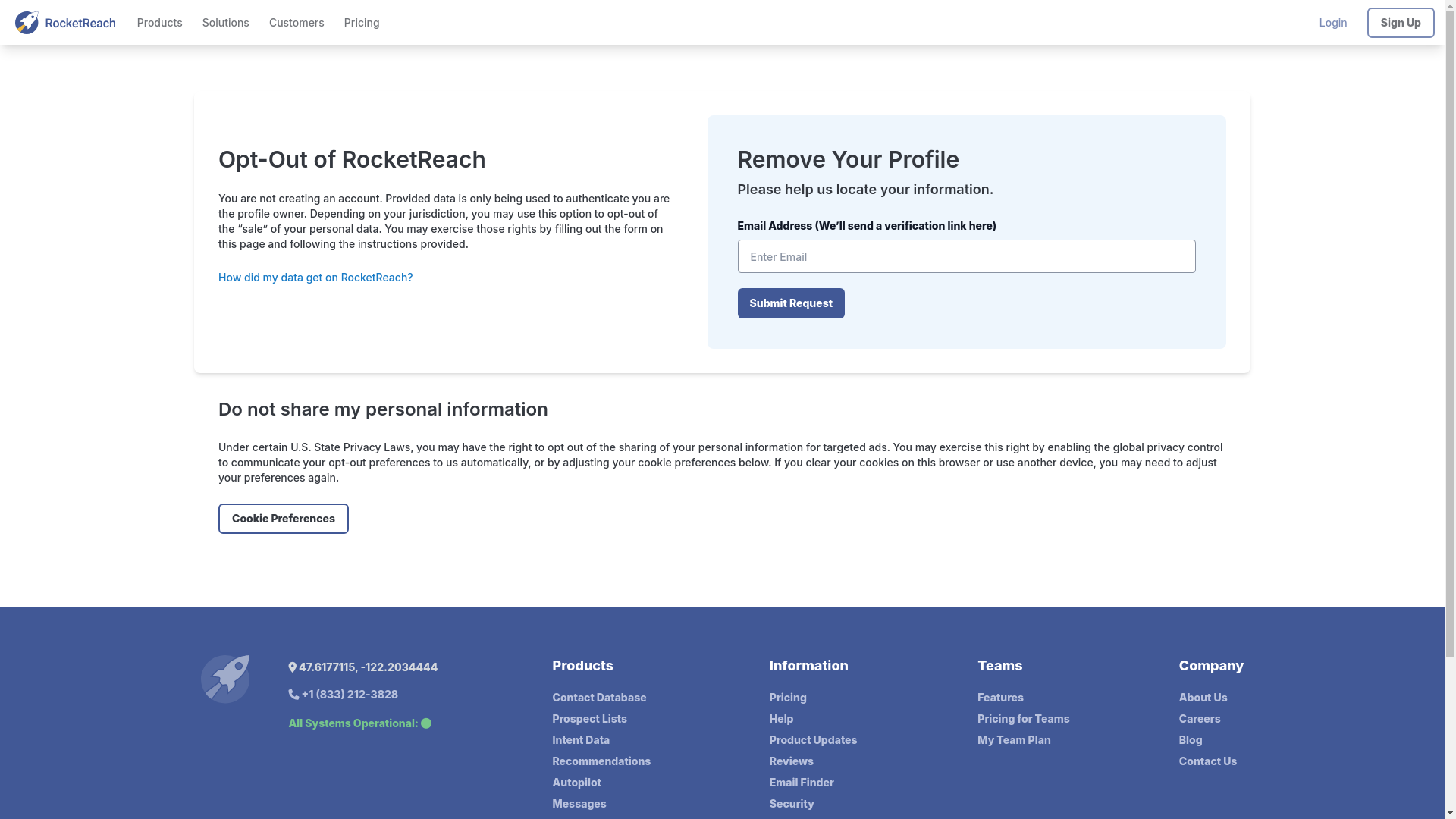
Task: Open Reviews footer link
Action: (x=791, y=761)
